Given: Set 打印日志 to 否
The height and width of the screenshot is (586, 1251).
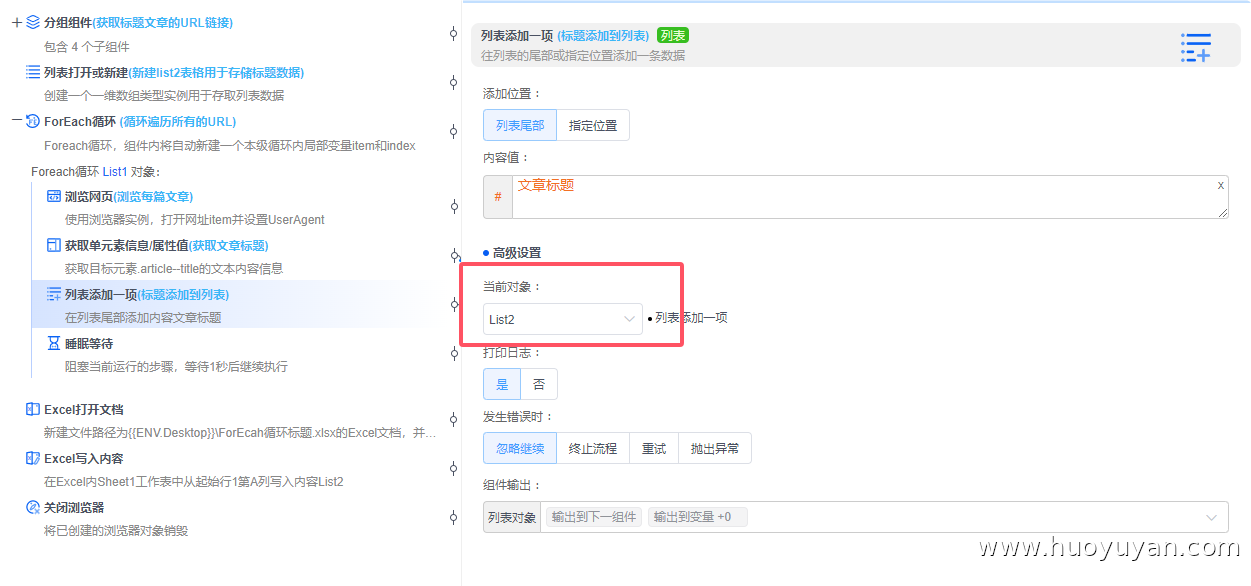Looking at the screenshot, I should tap(540, 383).
